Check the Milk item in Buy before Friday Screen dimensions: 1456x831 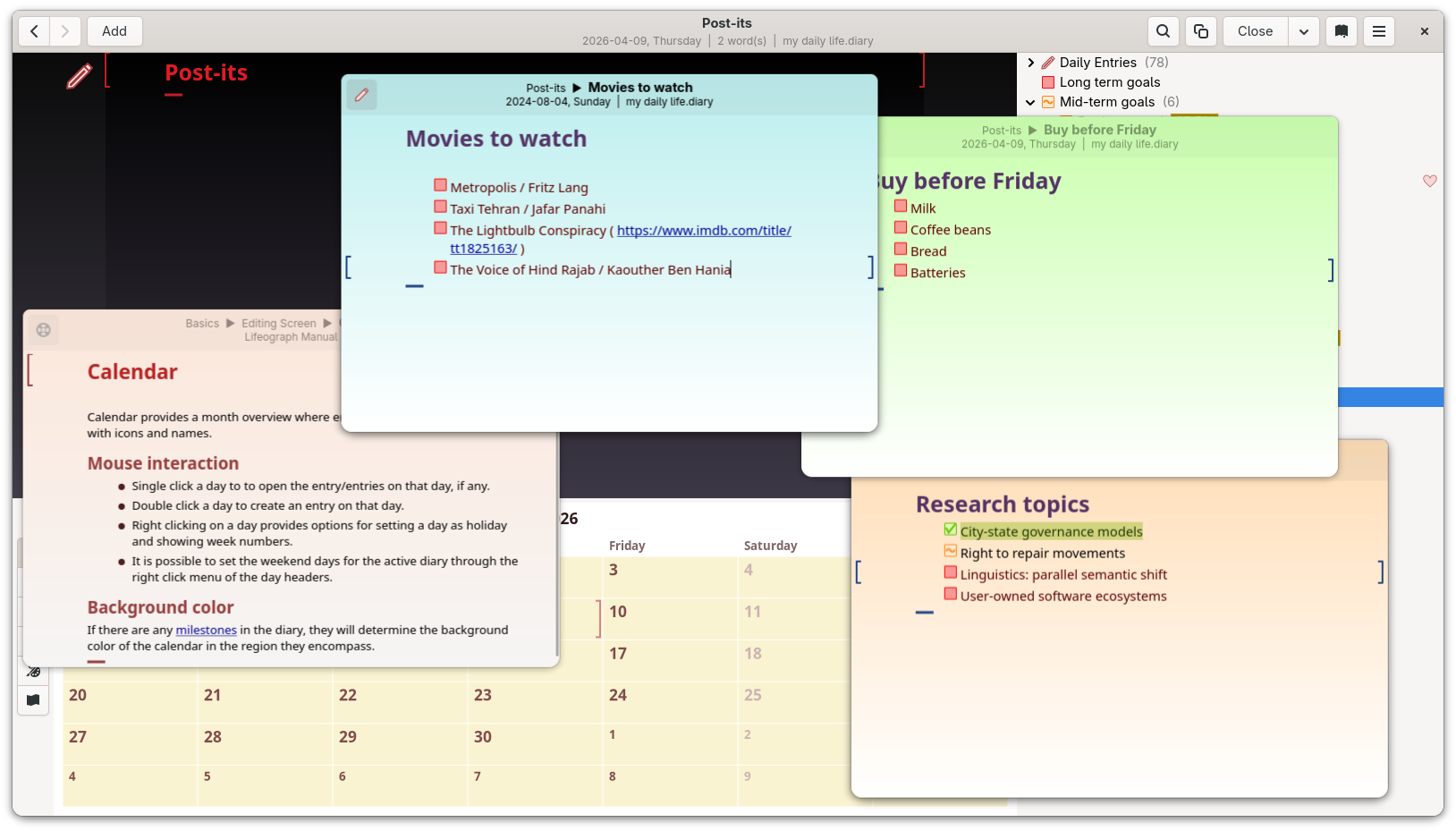(901, 206)
